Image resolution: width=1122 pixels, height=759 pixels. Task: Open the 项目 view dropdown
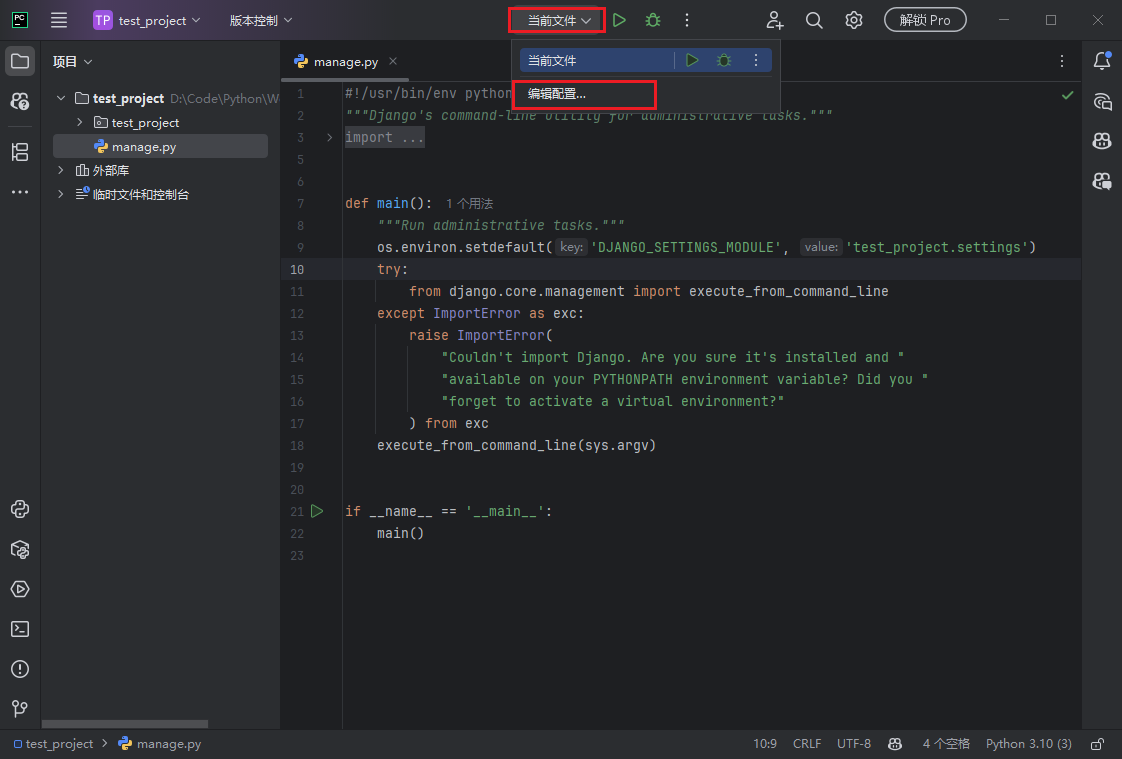point(72,62)
